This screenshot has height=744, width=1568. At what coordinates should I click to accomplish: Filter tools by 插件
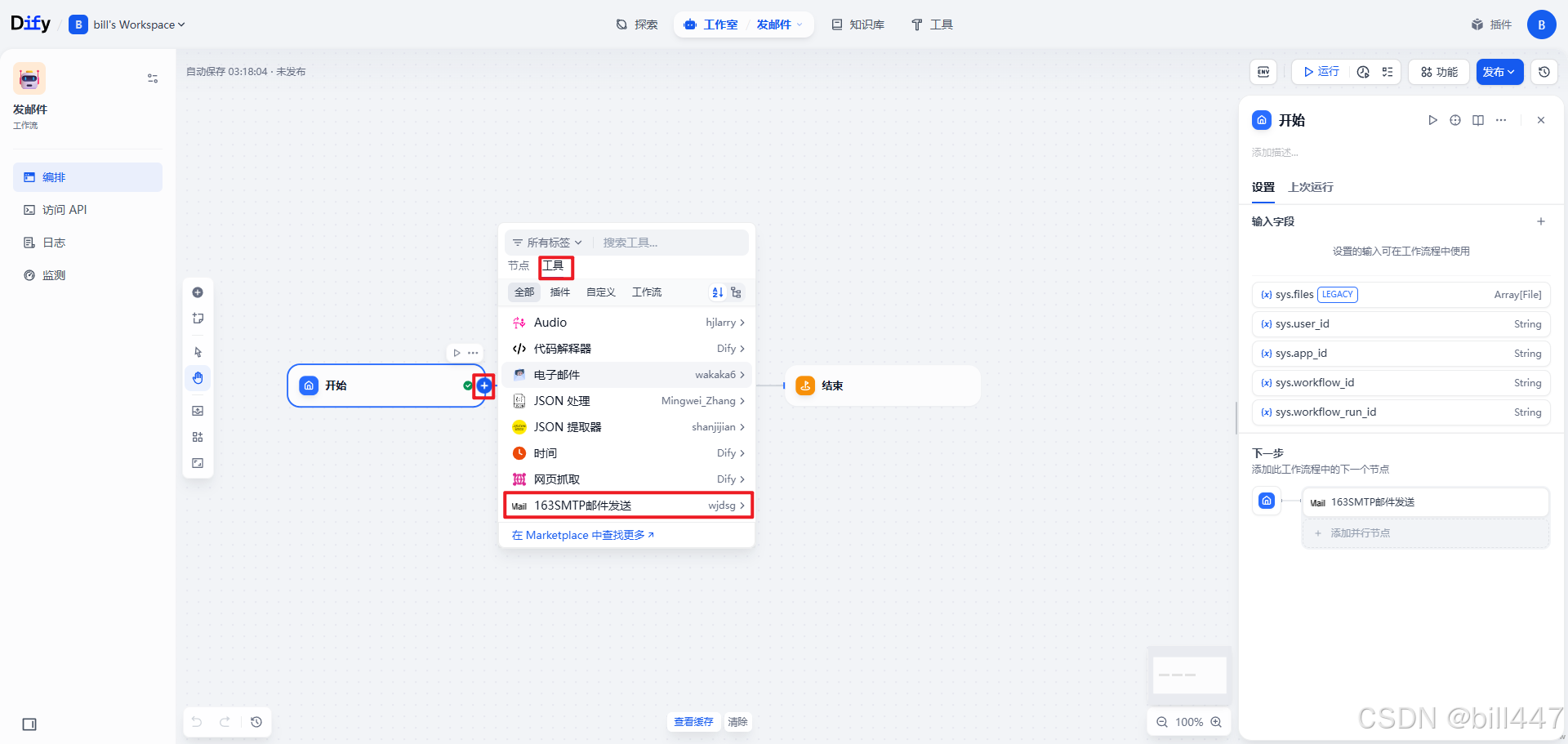click(x=560, y=292)
